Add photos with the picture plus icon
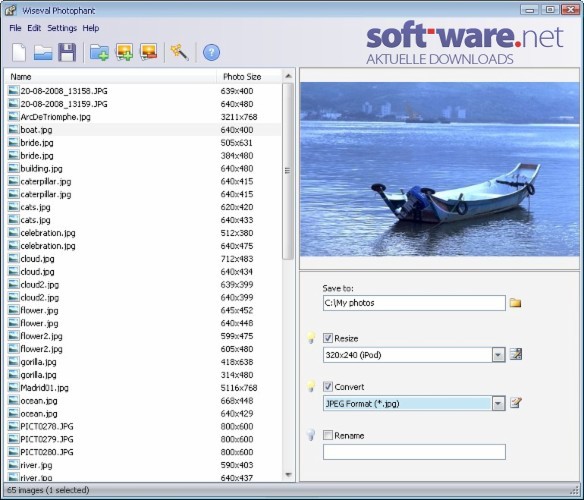Screen dimensions: 584x500 (x=124, y=52)
